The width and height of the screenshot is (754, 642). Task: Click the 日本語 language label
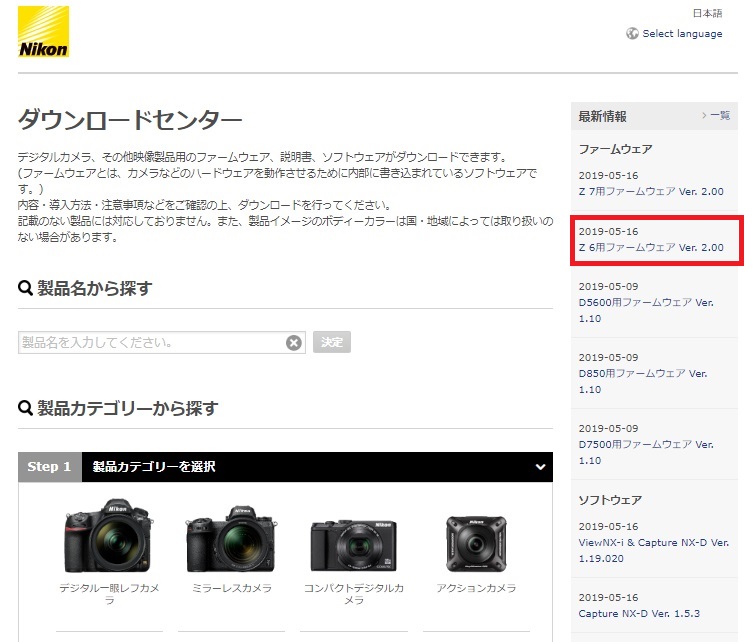click(x=707, y=13)
